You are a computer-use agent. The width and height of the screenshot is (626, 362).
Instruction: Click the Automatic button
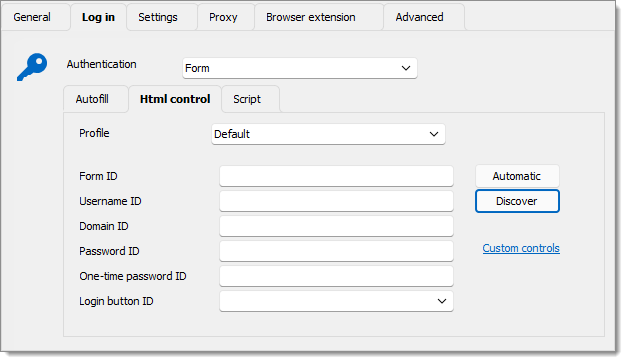coord(517,176)
